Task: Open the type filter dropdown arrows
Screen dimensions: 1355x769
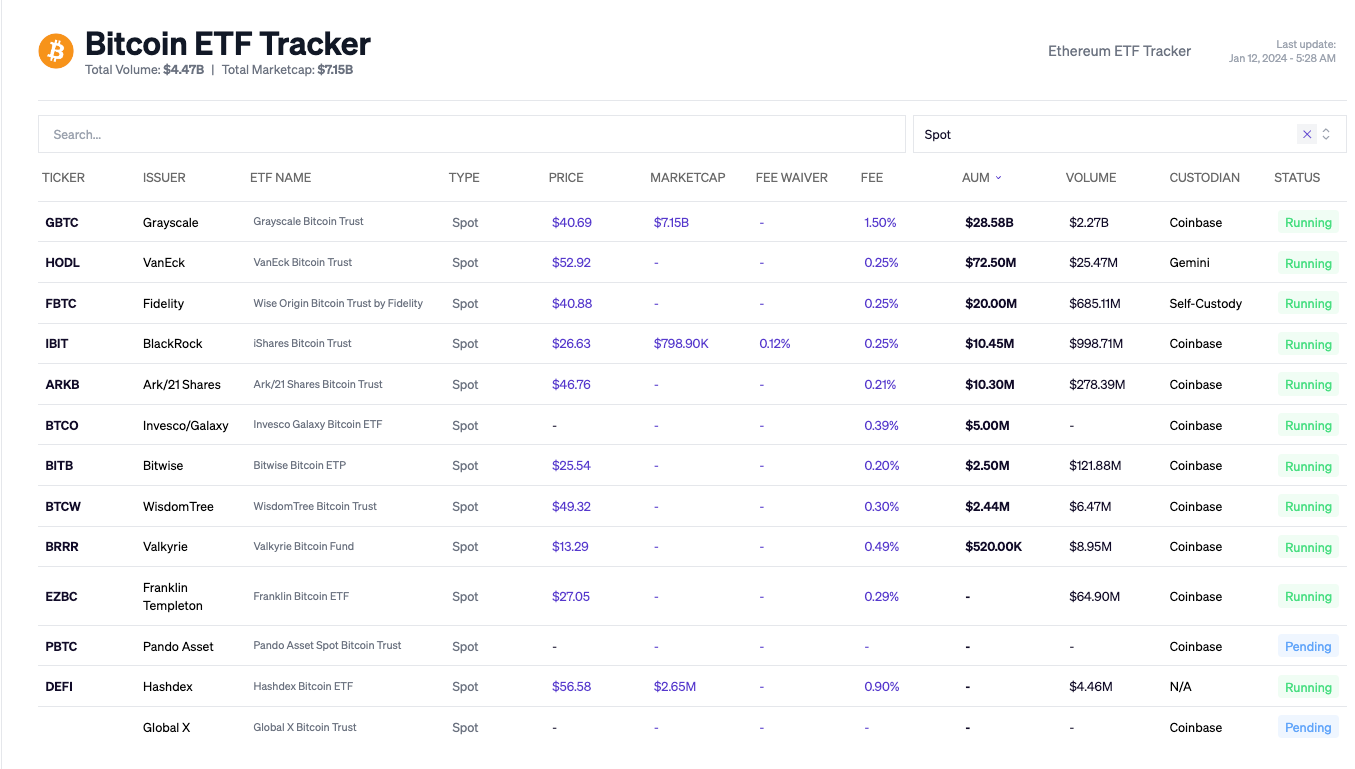Action: [1326, 134]
